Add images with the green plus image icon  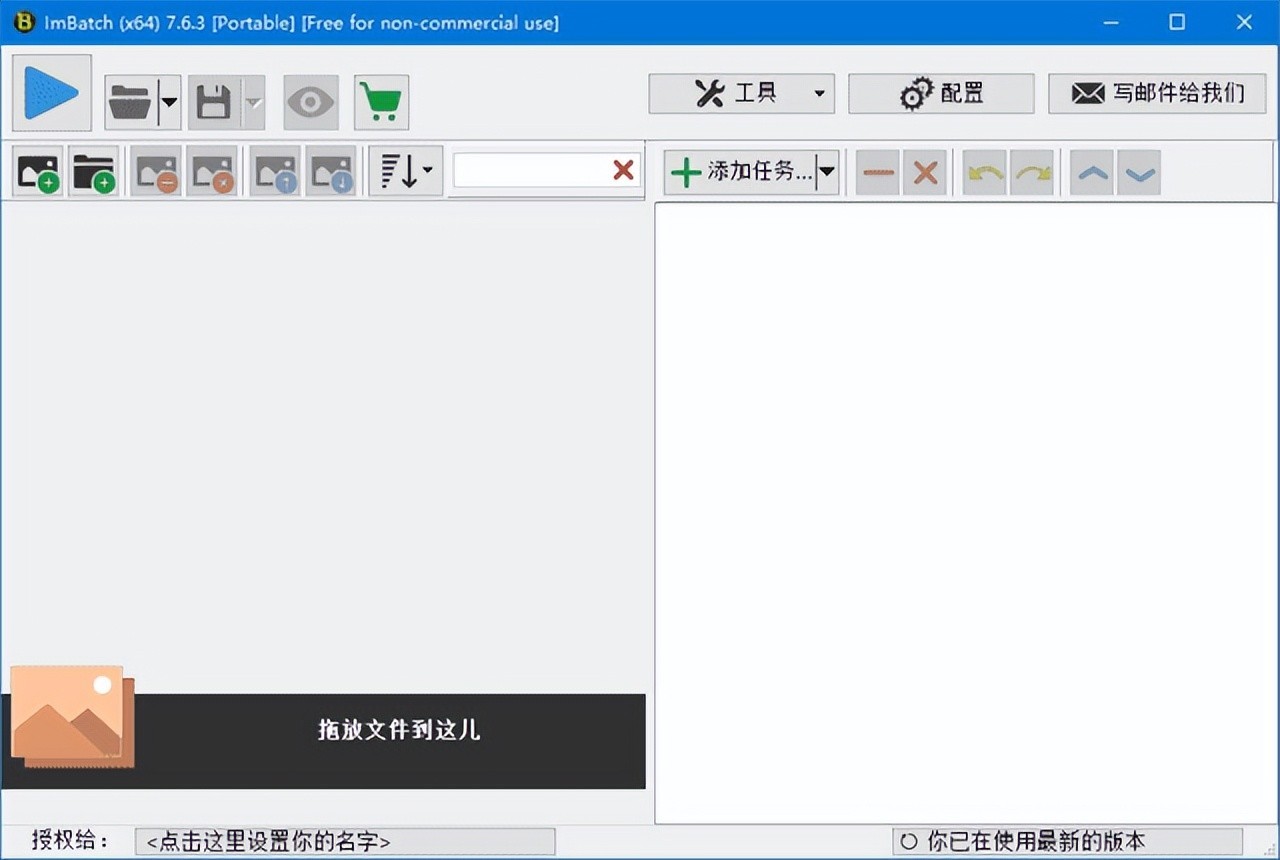(x=38, y=171)
